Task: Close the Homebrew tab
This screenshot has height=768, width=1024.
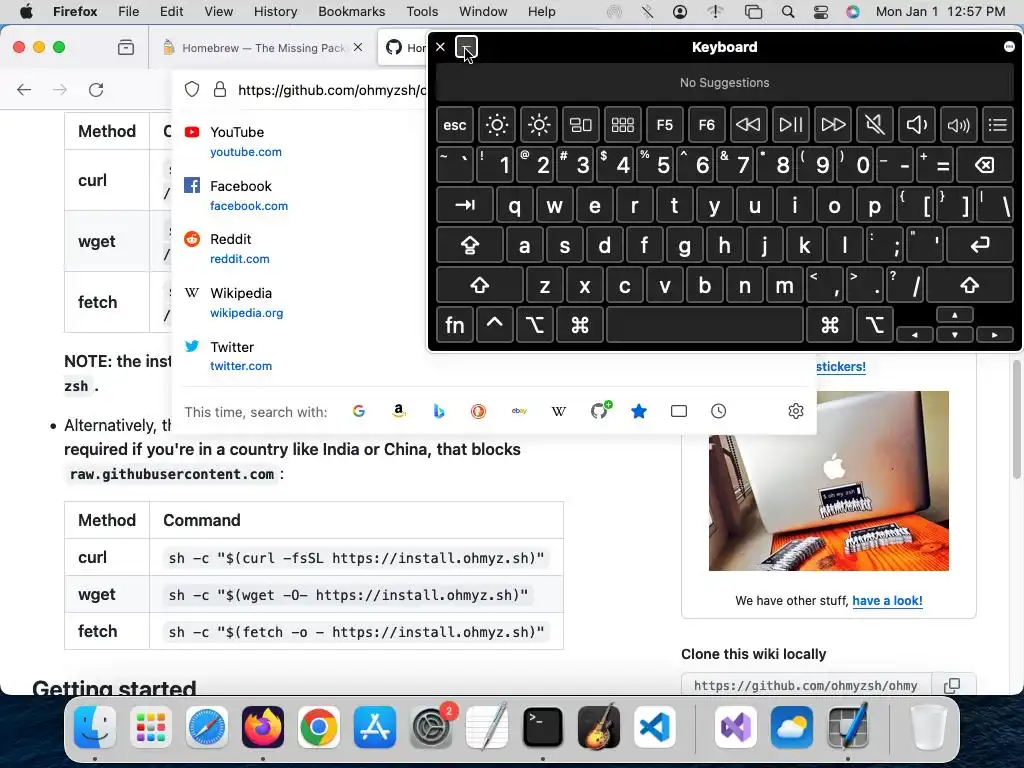Action: pyautogui.click(x=358, y=47)
